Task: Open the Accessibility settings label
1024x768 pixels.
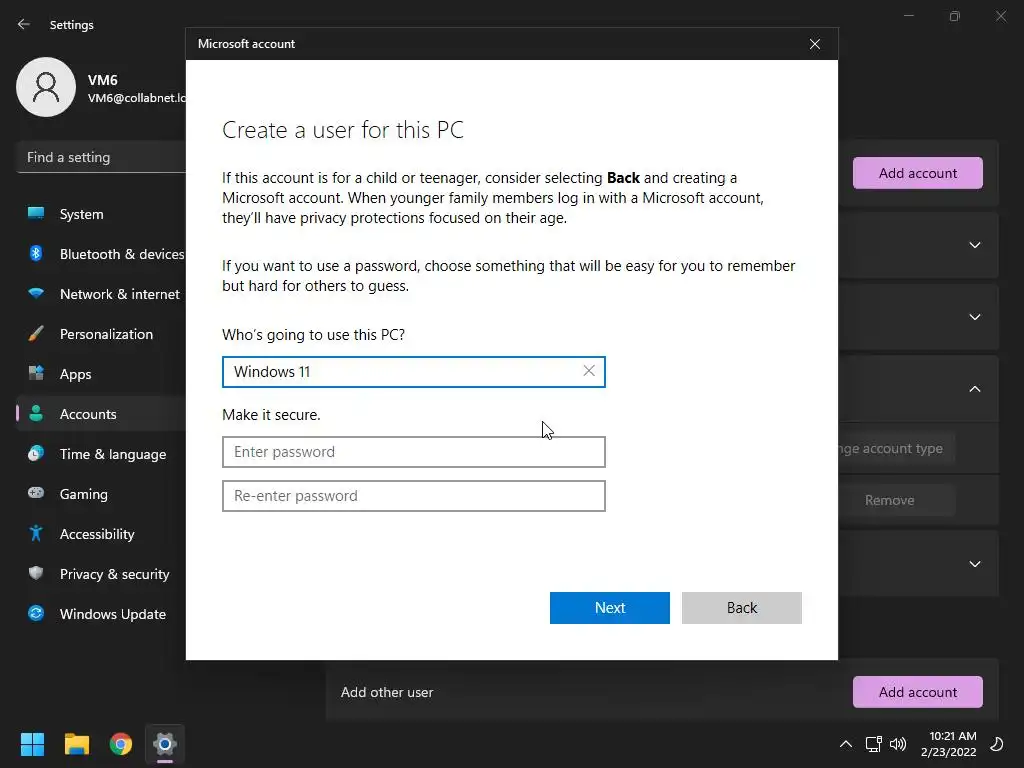Action: [97, 534]
